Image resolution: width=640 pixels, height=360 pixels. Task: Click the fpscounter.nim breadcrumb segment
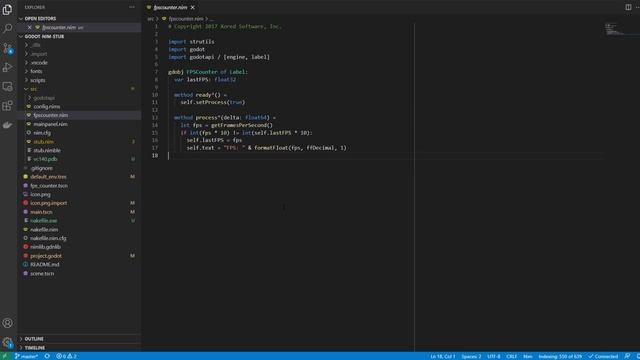[186, 19]
